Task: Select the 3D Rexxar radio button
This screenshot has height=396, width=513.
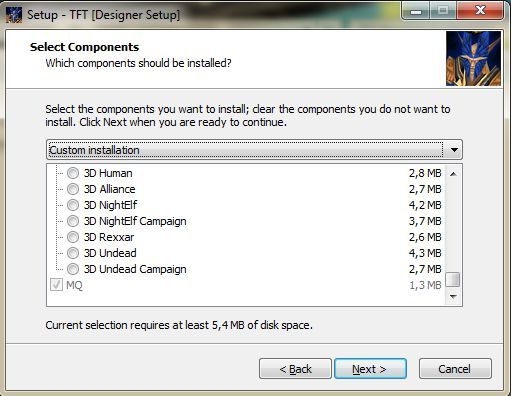Action: 73,237
